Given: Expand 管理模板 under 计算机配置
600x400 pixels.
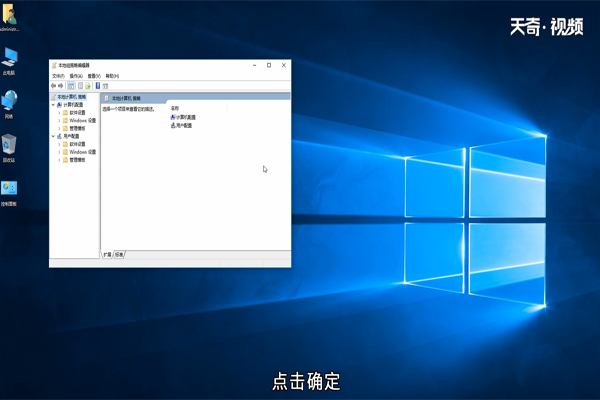Looking at the screenshot, I should pyautogui.click(x=59, y=129).
